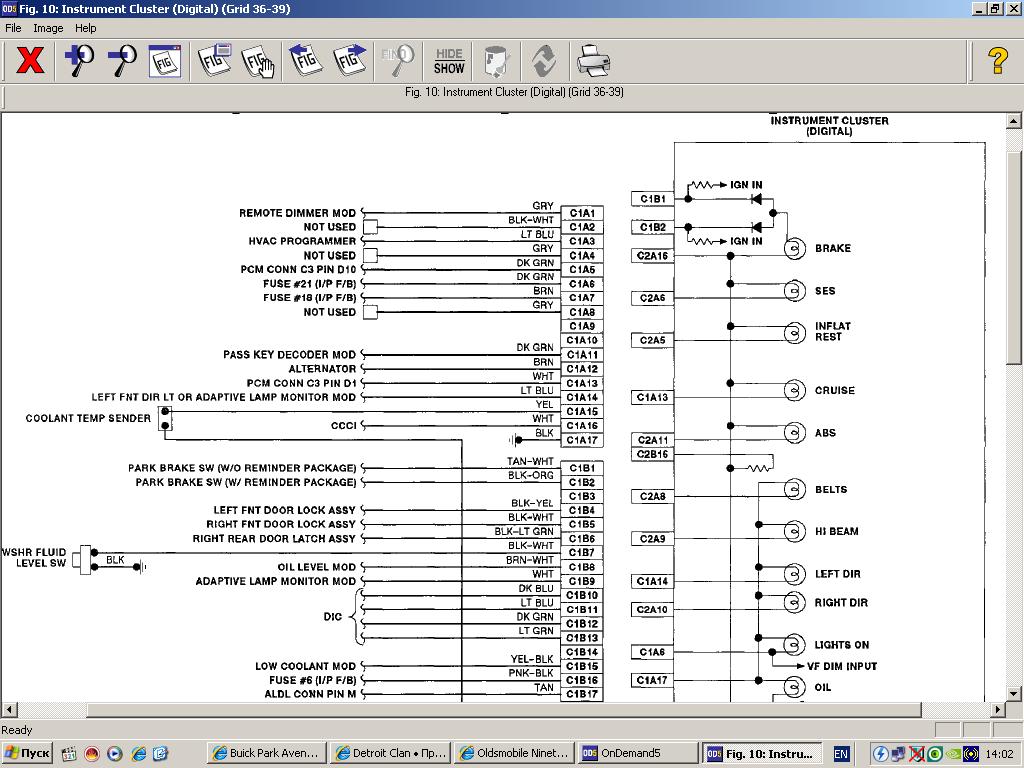
Task: Open the figure in new window icon
Action: [x=215, y=61]
